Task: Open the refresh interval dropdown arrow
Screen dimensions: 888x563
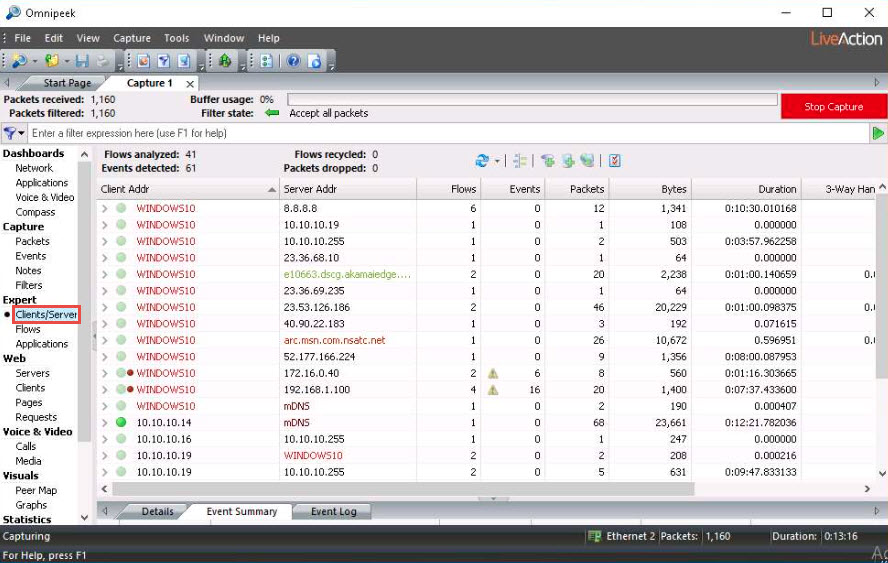Action: (x=497, y=161)
